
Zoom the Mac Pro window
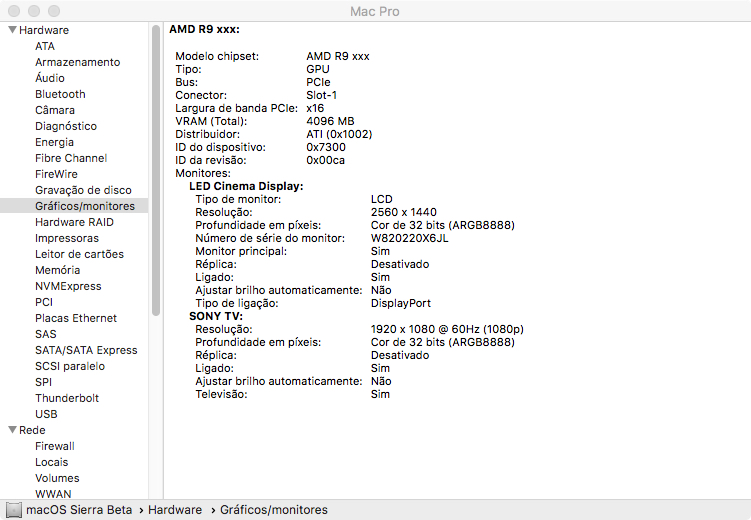point(54,11)
